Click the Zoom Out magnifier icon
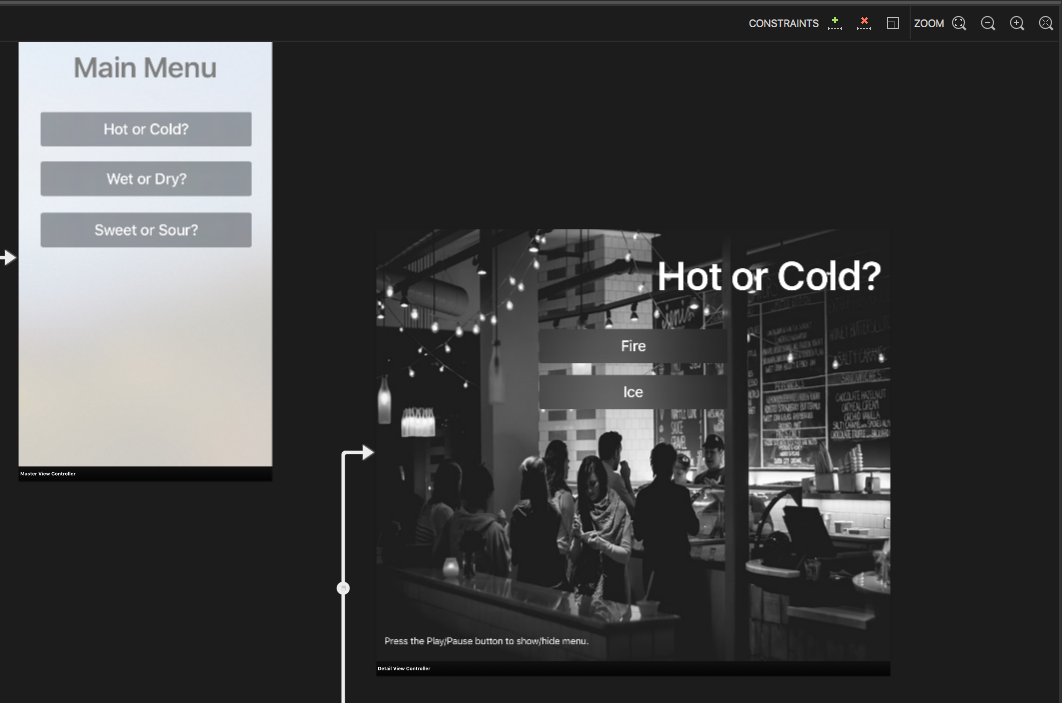Image resolution: width=1062 pixels, height=703 pixels. coord(988,22)
